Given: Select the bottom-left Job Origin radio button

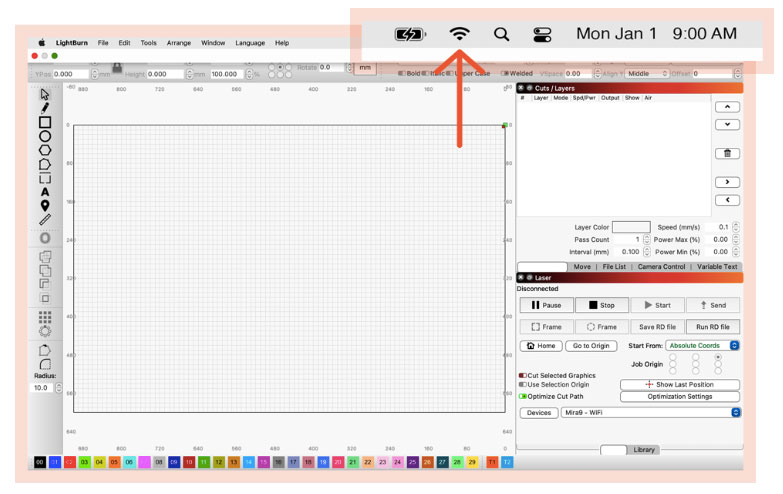Looking at the screenshot, I should 673,371.
